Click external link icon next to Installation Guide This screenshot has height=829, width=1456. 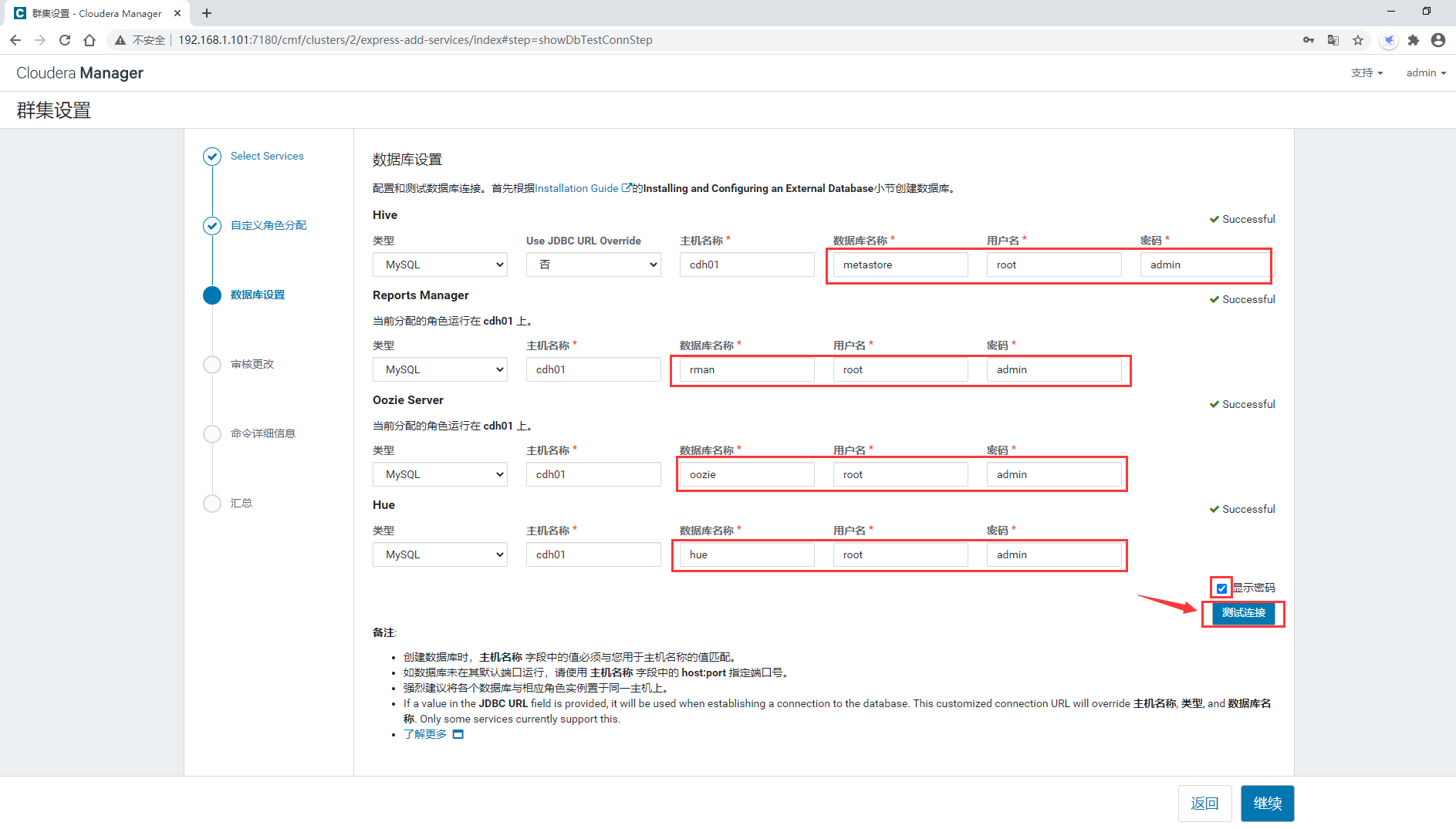(x=627, y=187)
